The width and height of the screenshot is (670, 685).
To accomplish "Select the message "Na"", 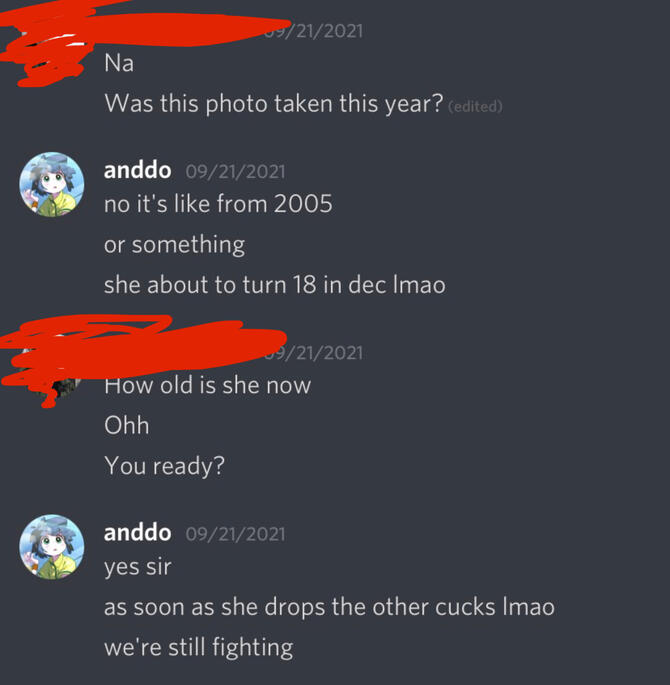I will click(119, 63).
